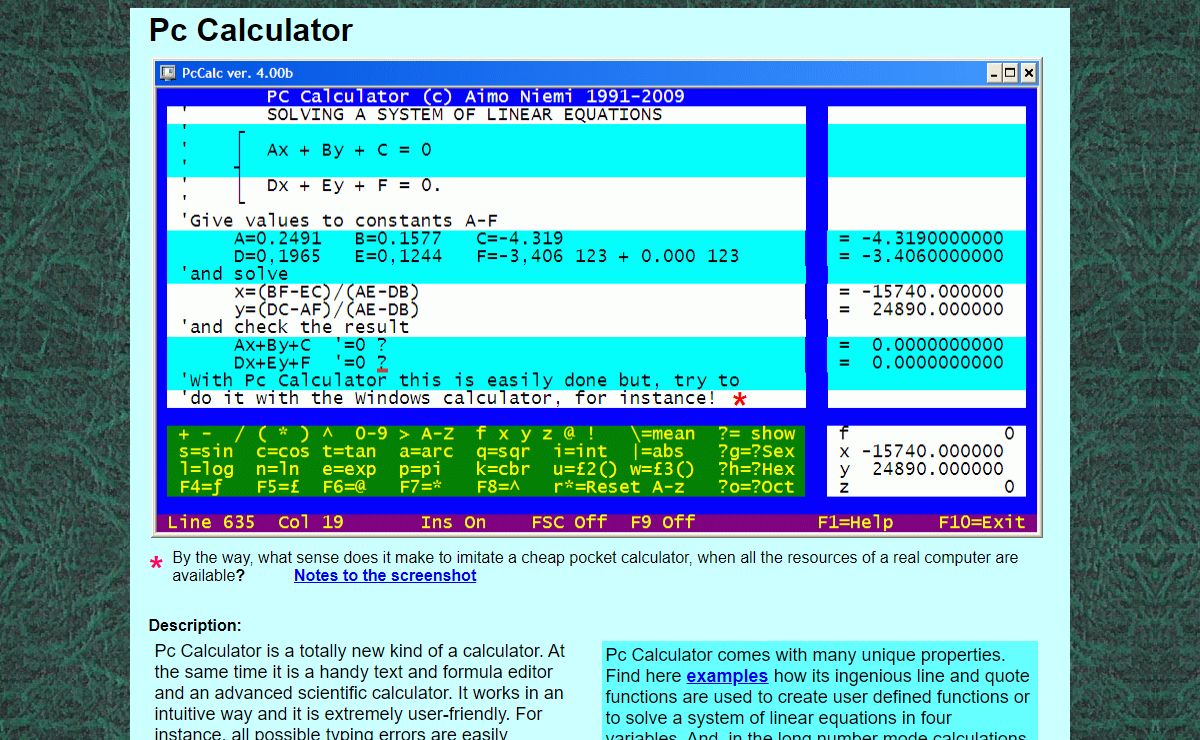Click "F1=Help" in the status bar

click(855, 523)
